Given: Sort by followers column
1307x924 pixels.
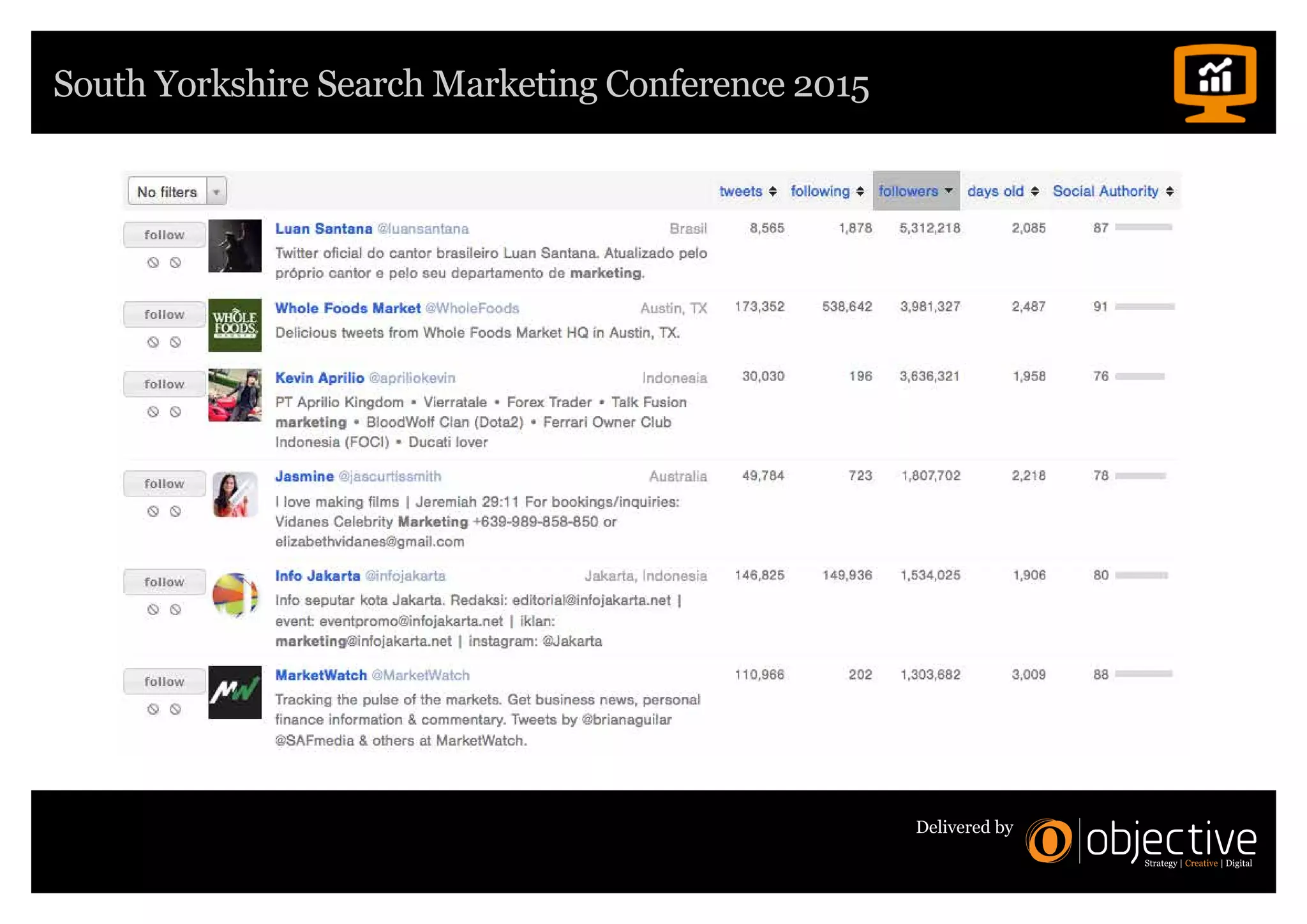Looking at the screenshot, I should (916, 190).
